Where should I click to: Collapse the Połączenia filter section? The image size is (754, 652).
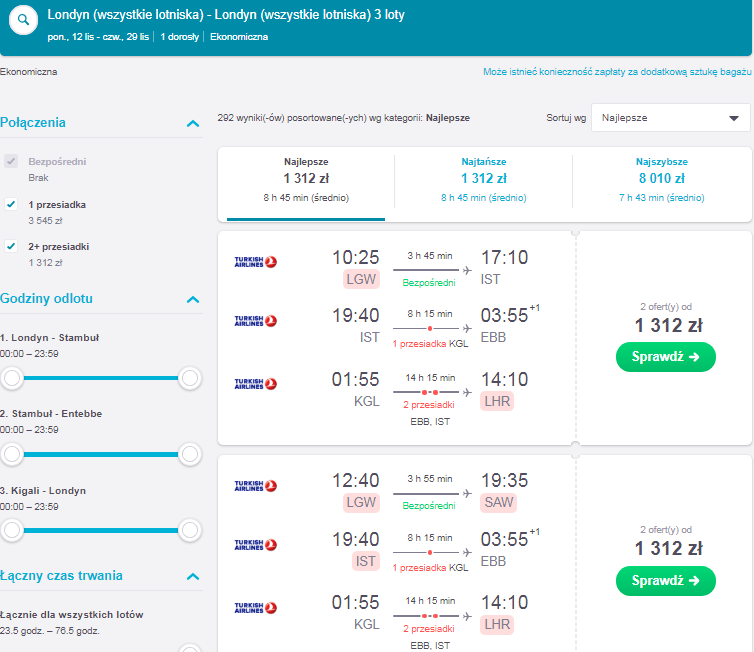[x=193, y=124]
